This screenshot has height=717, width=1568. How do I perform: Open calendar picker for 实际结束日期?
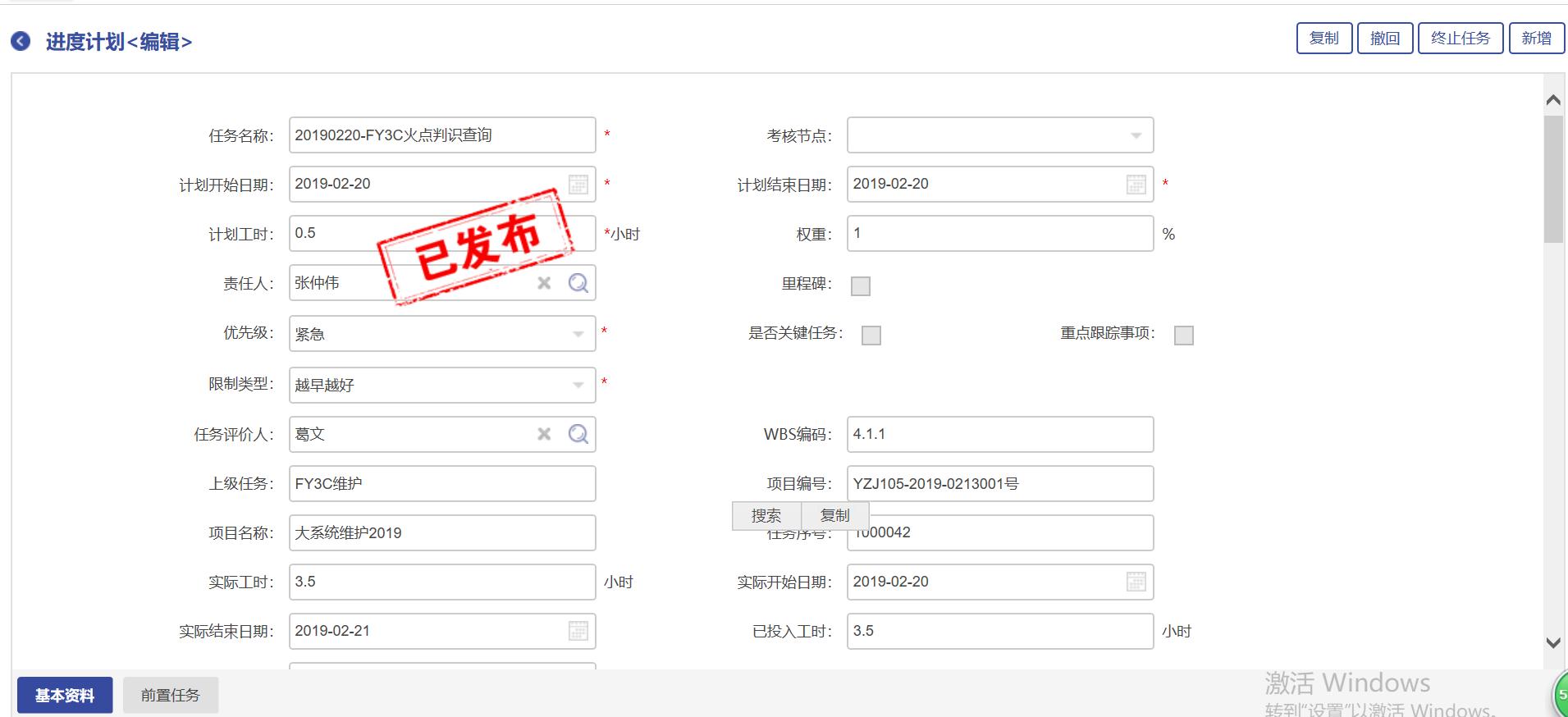click(578, 631)
